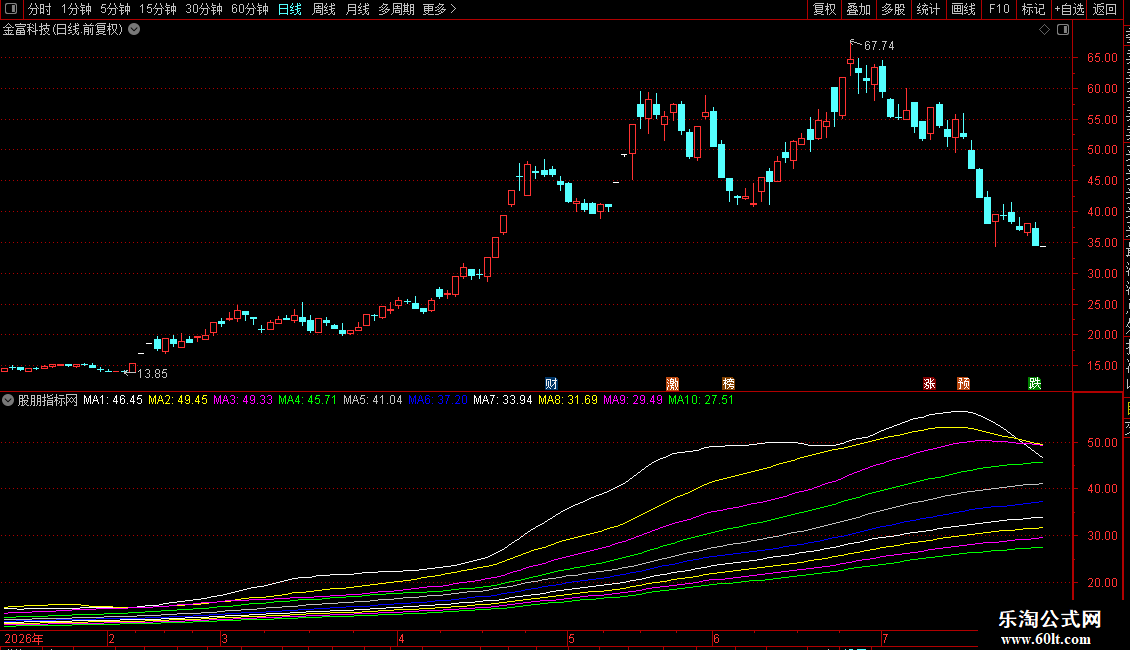Activate 画线 drawing tools

point(963,9)
